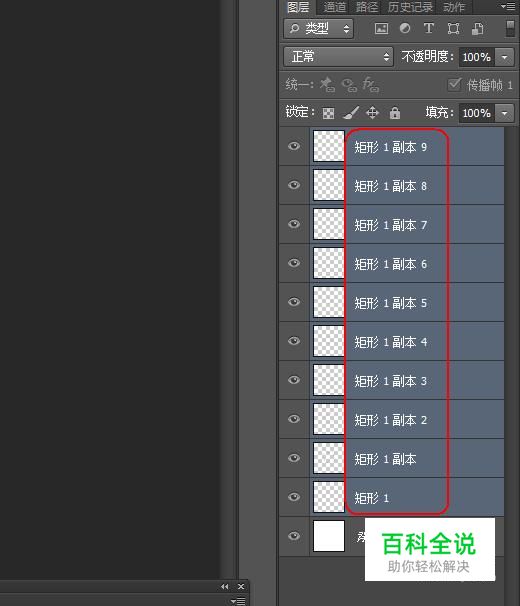Screen dimensions: 520x606
Task: Click the lock position move icon
Action: pyautogui.click(x=372, y=113)
